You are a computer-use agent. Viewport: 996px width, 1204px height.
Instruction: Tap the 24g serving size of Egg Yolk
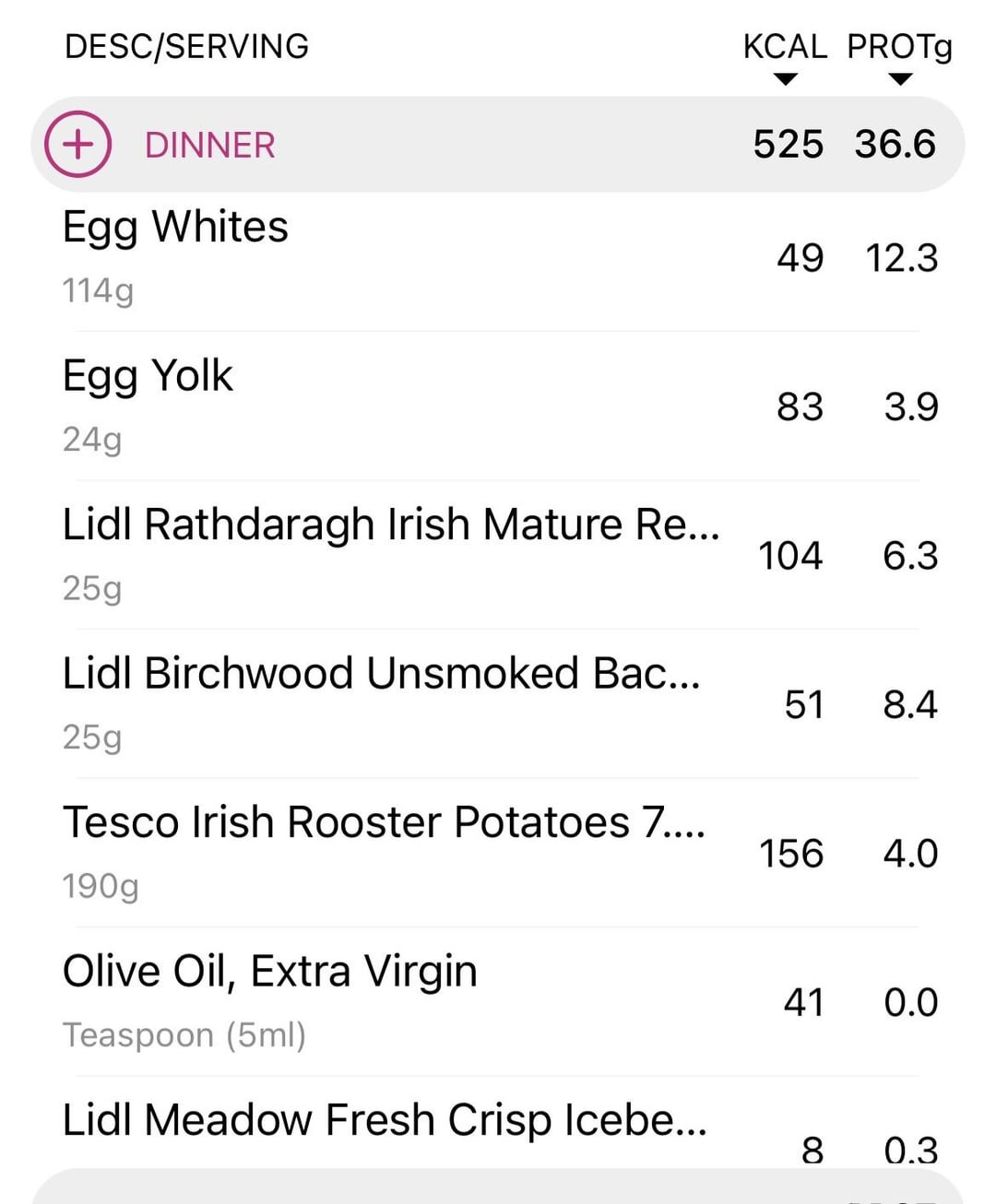[x=92, y=439]
